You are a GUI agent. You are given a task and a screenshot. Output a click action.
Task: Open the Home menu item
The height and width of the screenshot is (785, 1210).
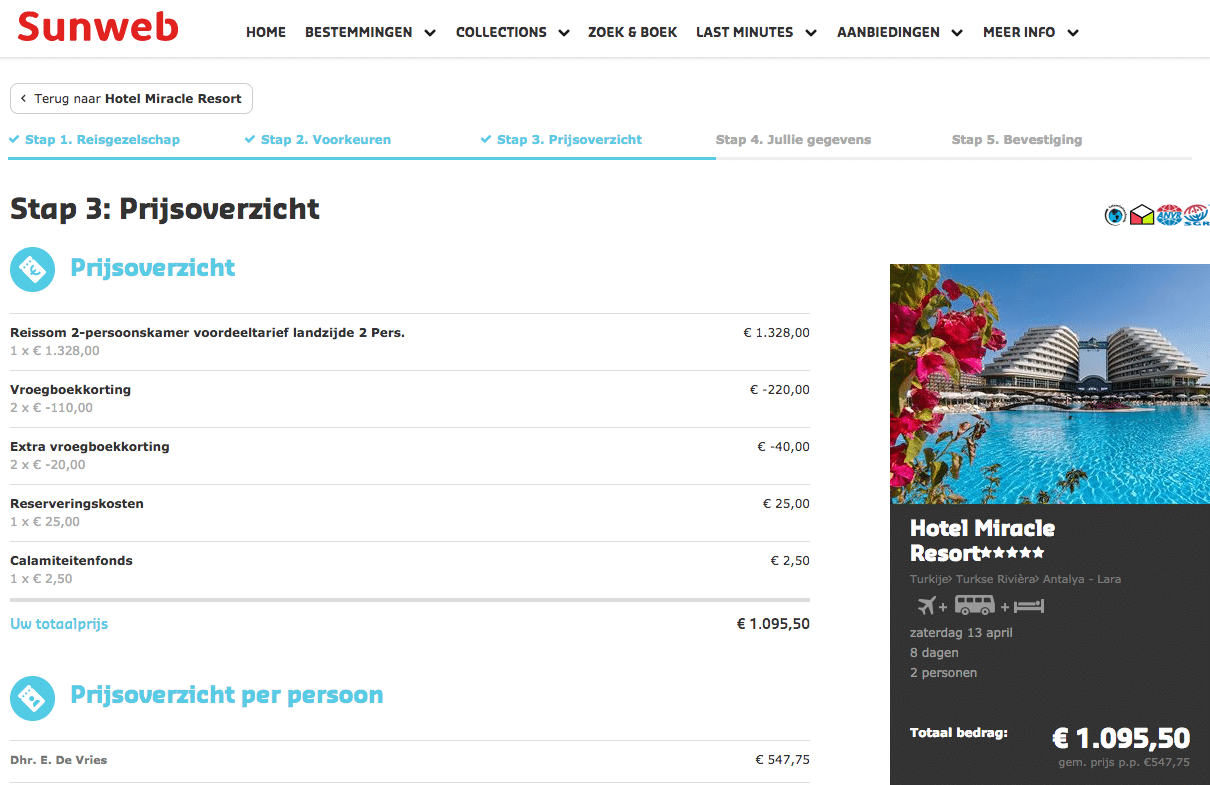(x=266, y=32)
